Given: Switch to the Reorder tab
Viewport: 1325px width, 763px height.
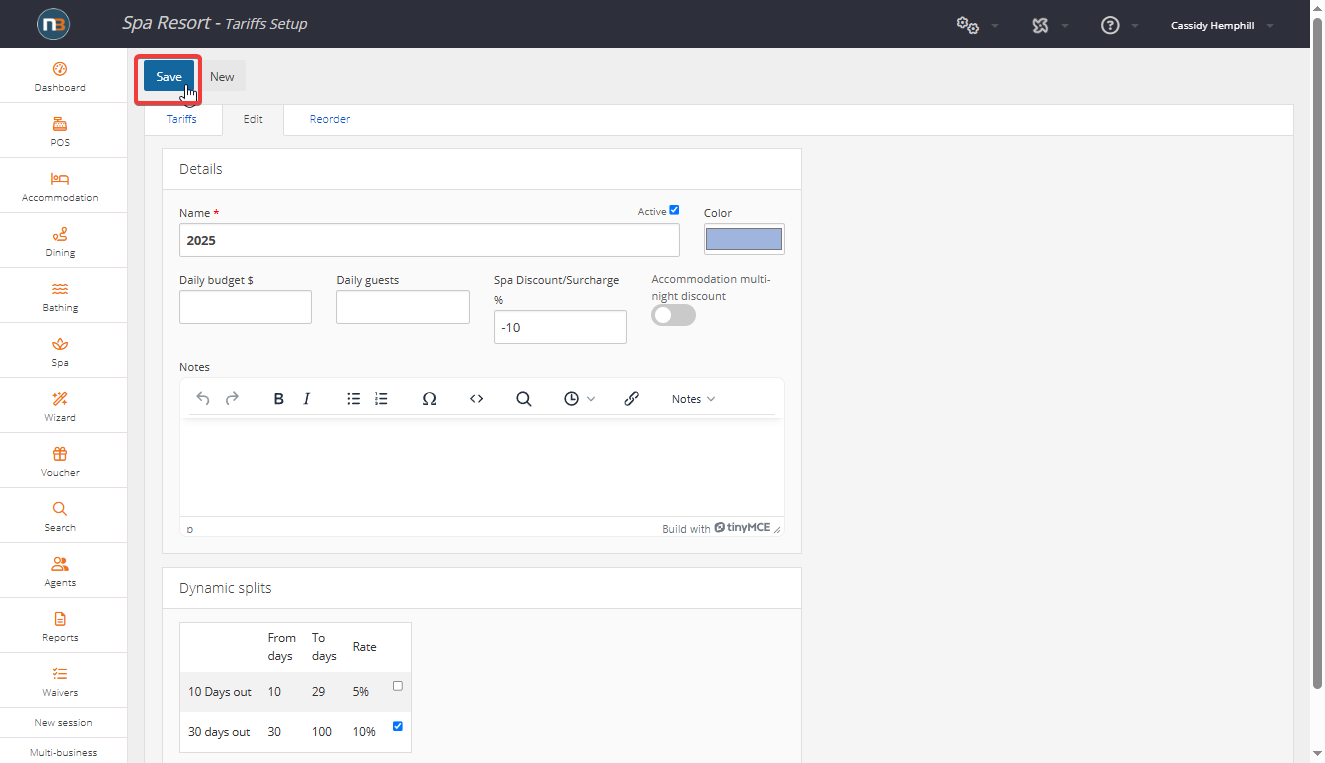Looking at the screenshot, I should coord(329,119).
